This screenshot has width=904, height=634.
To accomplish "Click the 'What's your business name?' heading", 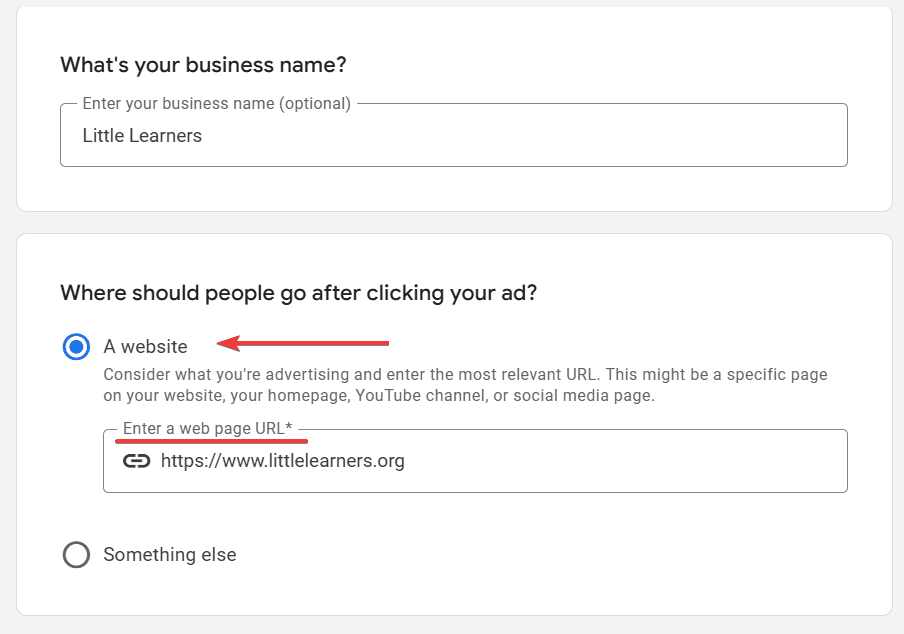I will (x=203, y=65).
